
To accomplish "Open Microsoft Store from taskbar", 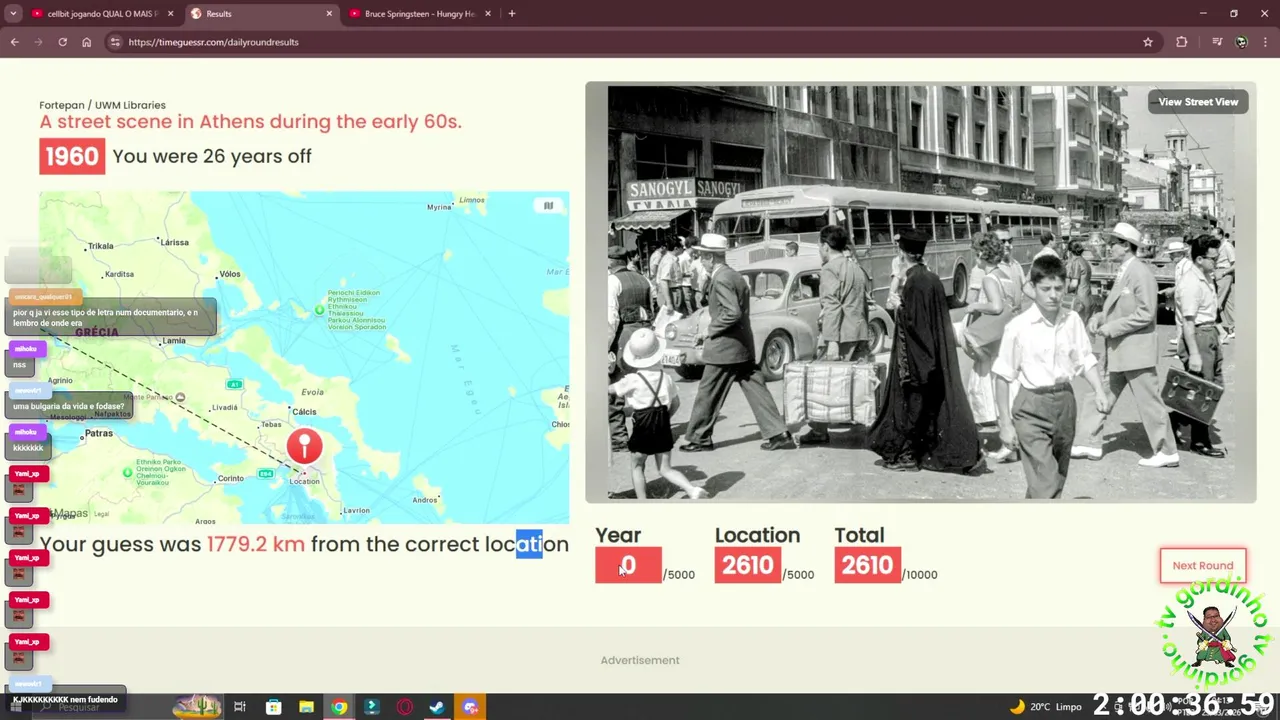I will point(273,707).
